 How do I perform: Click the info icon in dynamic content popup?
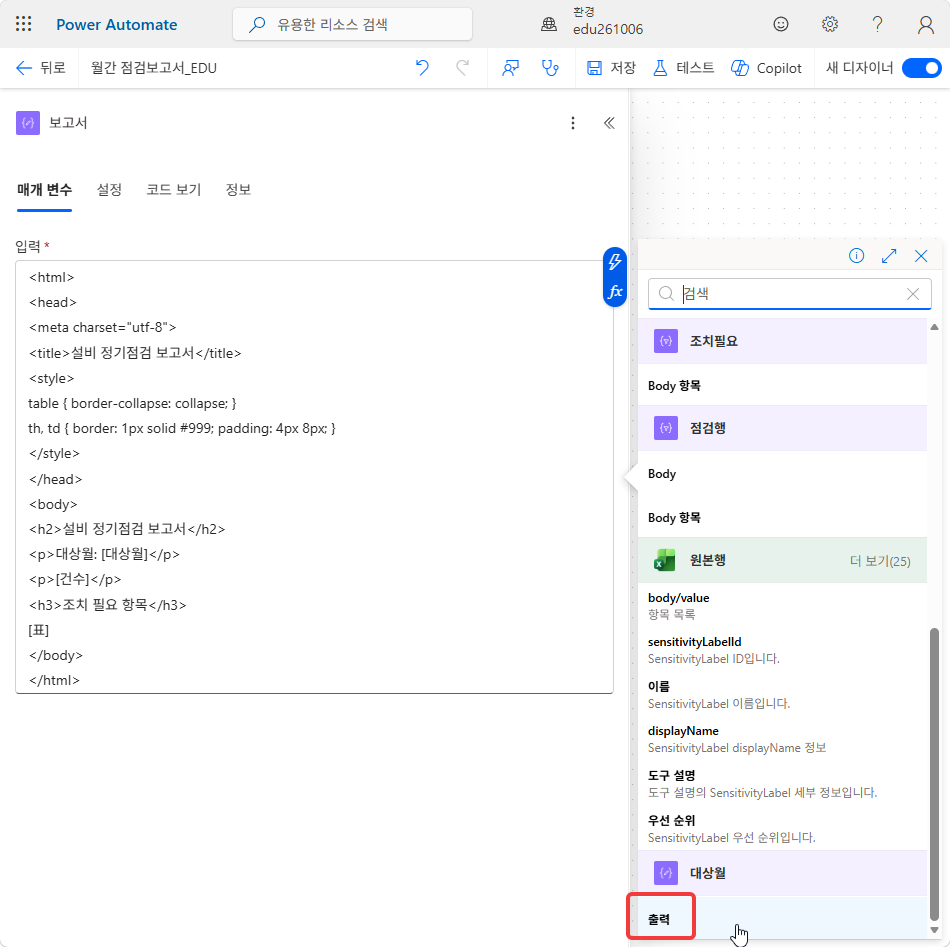point(856,256)
